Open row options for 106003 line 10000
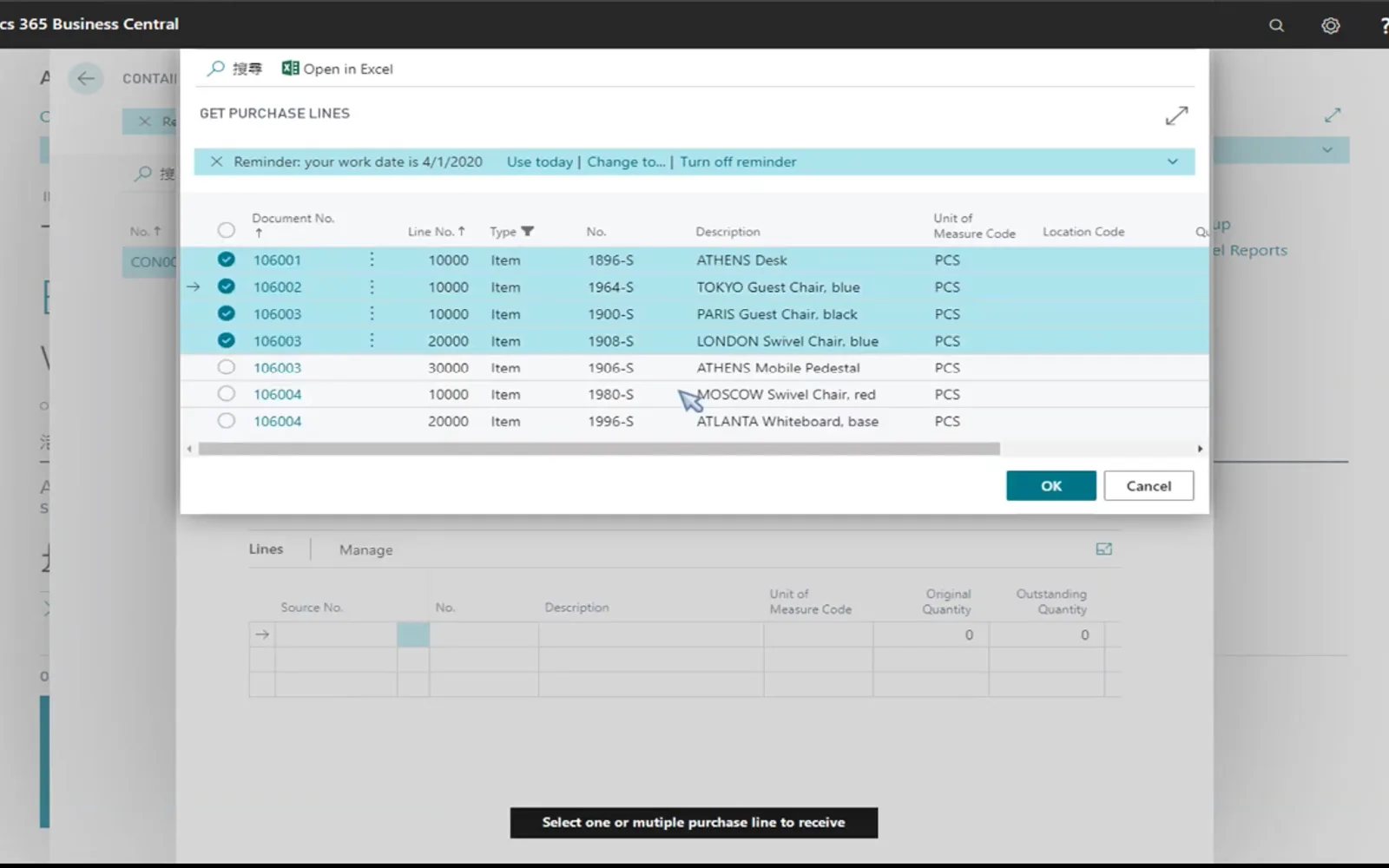Screen dimensions: 1389x868 372,313
